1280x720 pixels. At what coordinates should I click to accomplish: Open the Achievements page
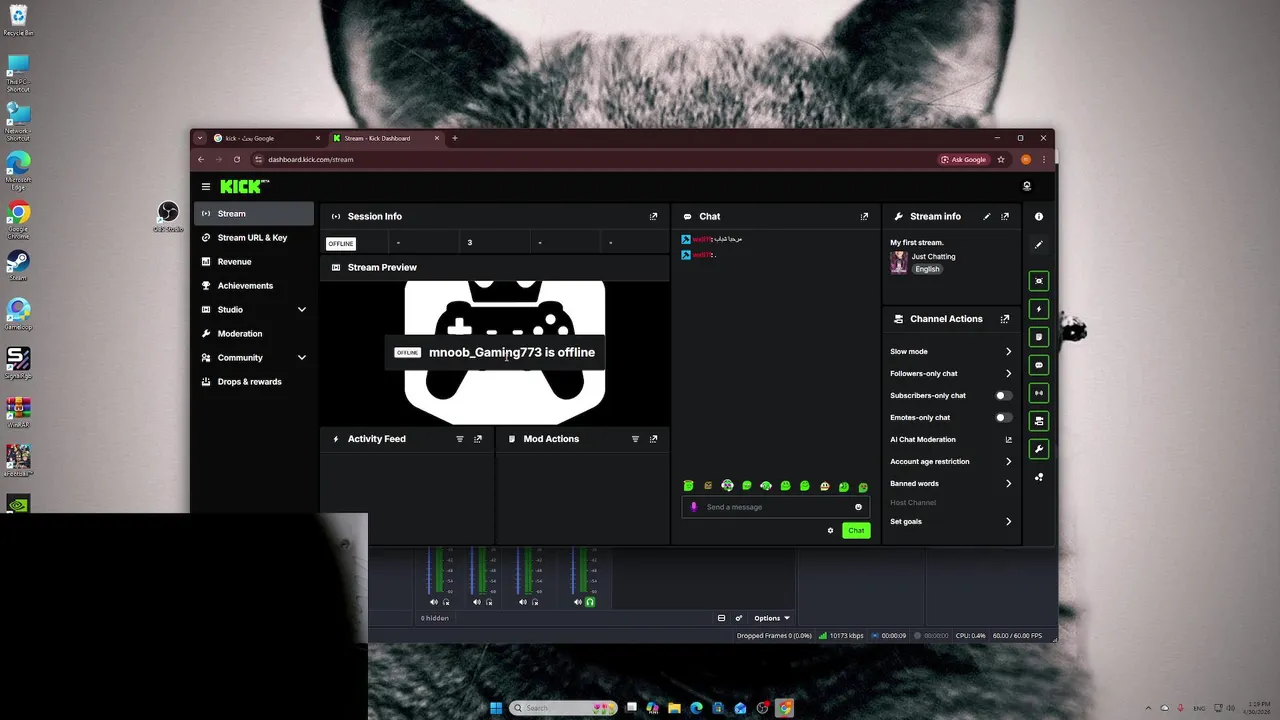[254, 286]
